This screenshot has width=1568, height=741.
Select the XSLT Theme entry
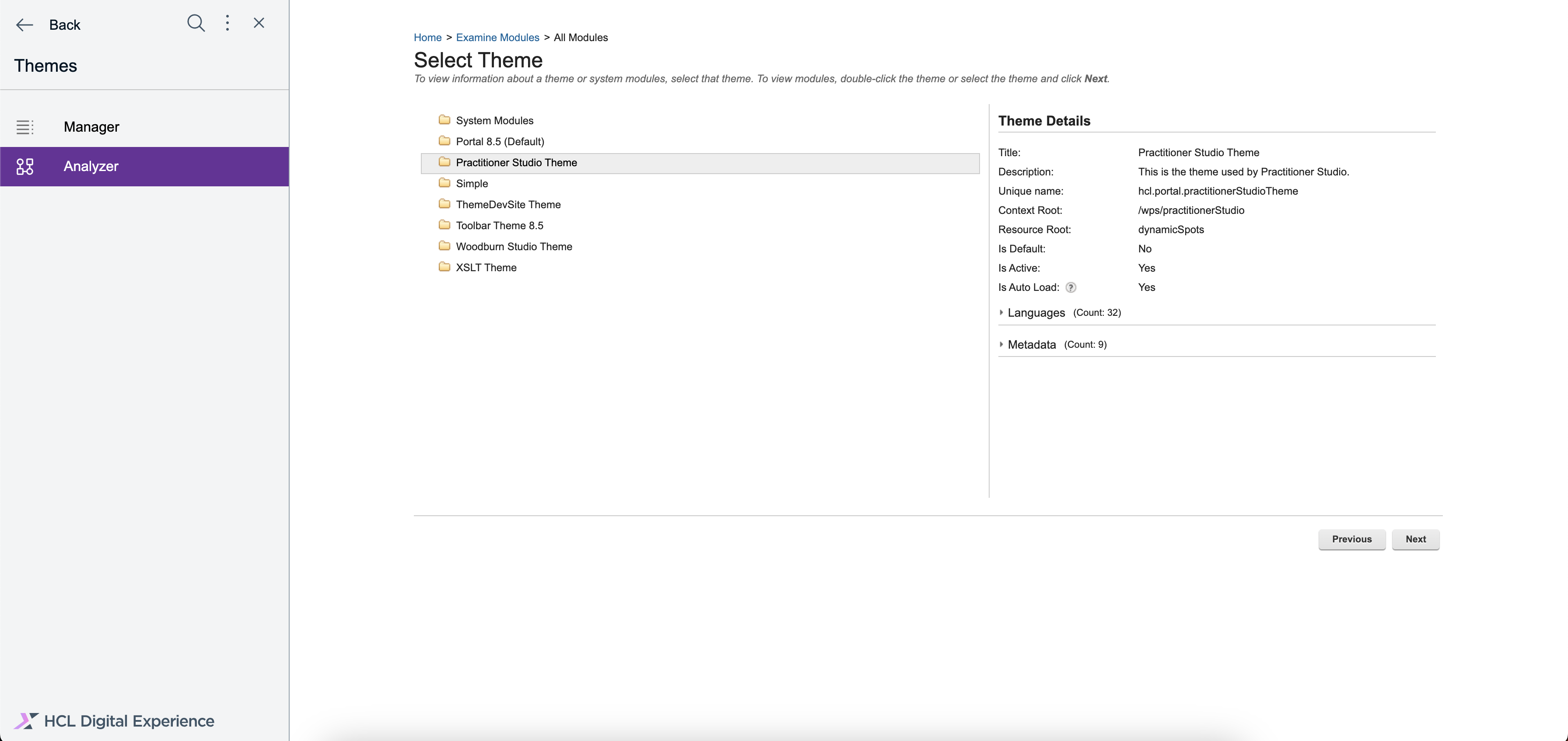pyautogui.click(x=485, y=267)
